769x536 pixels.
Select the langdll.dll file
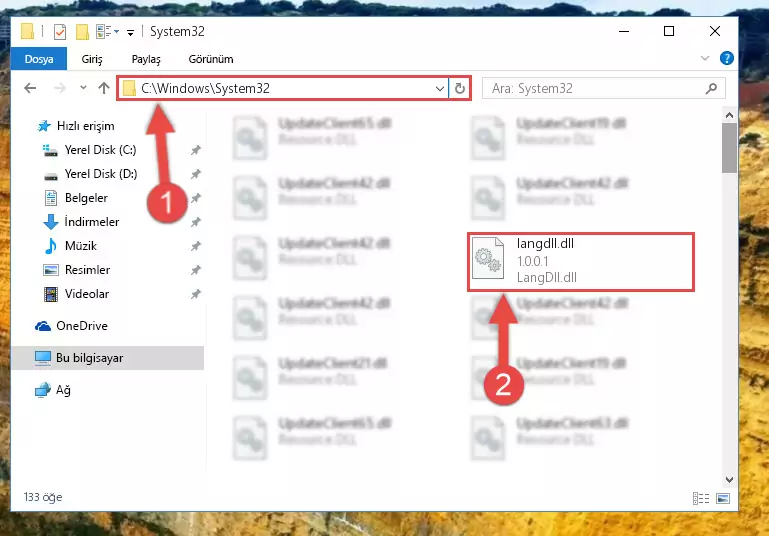point(581,262)
